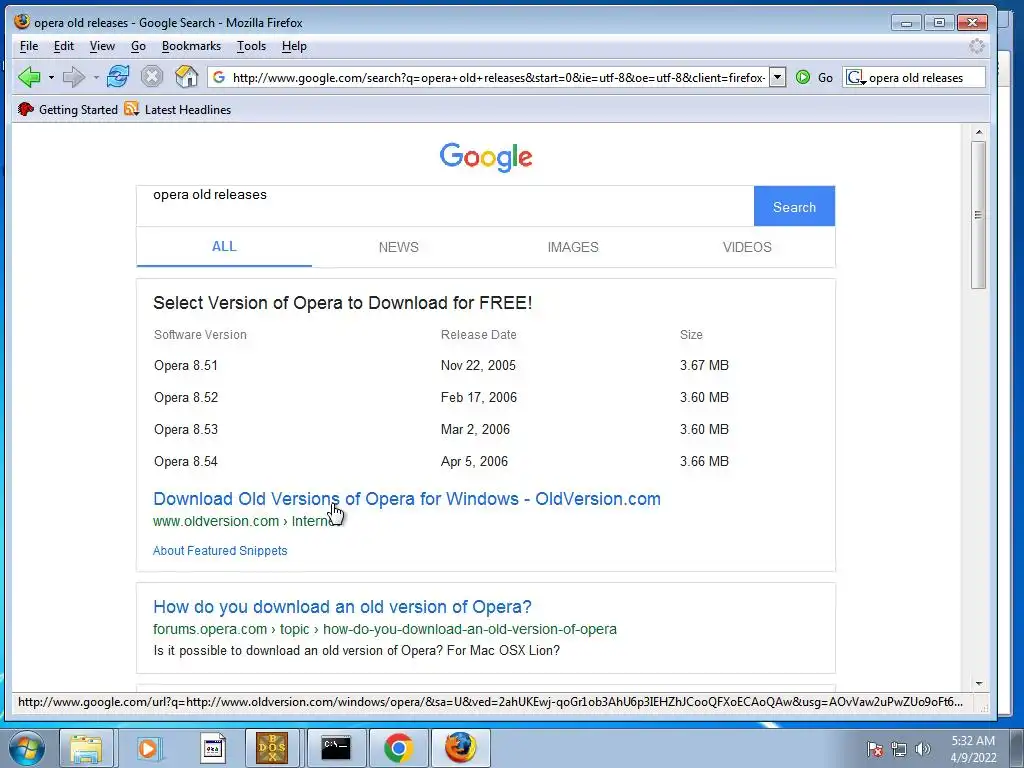
Task: Click the page scrollbar up arrow
Action: click(978, 132)
